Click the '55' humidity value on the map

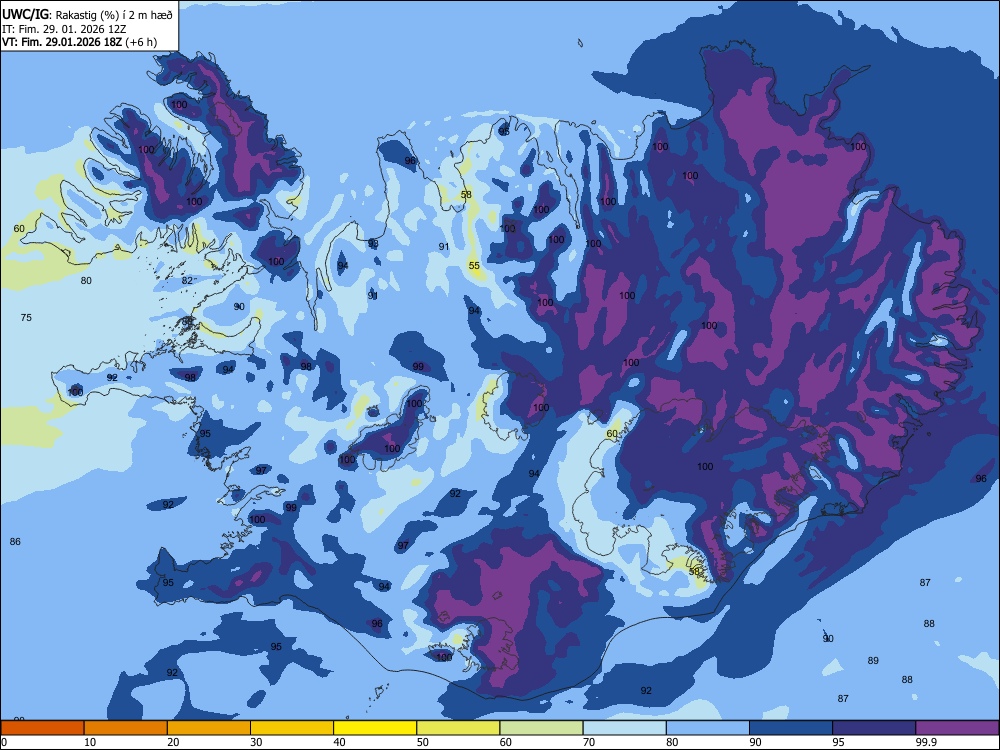[474, 266]
